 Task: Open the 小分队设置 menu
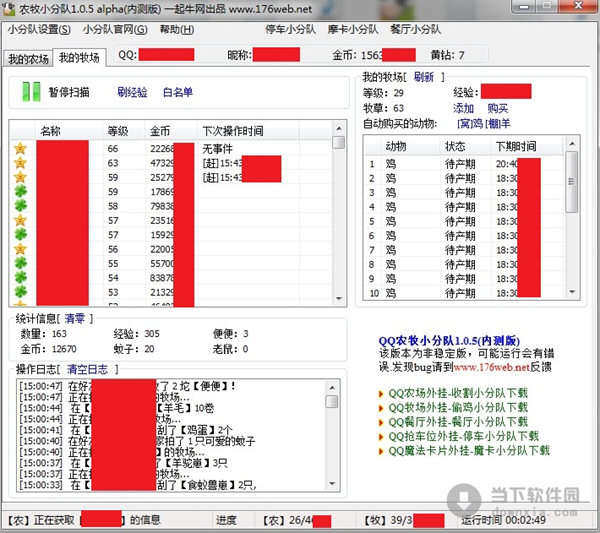[x=39, y=29]
